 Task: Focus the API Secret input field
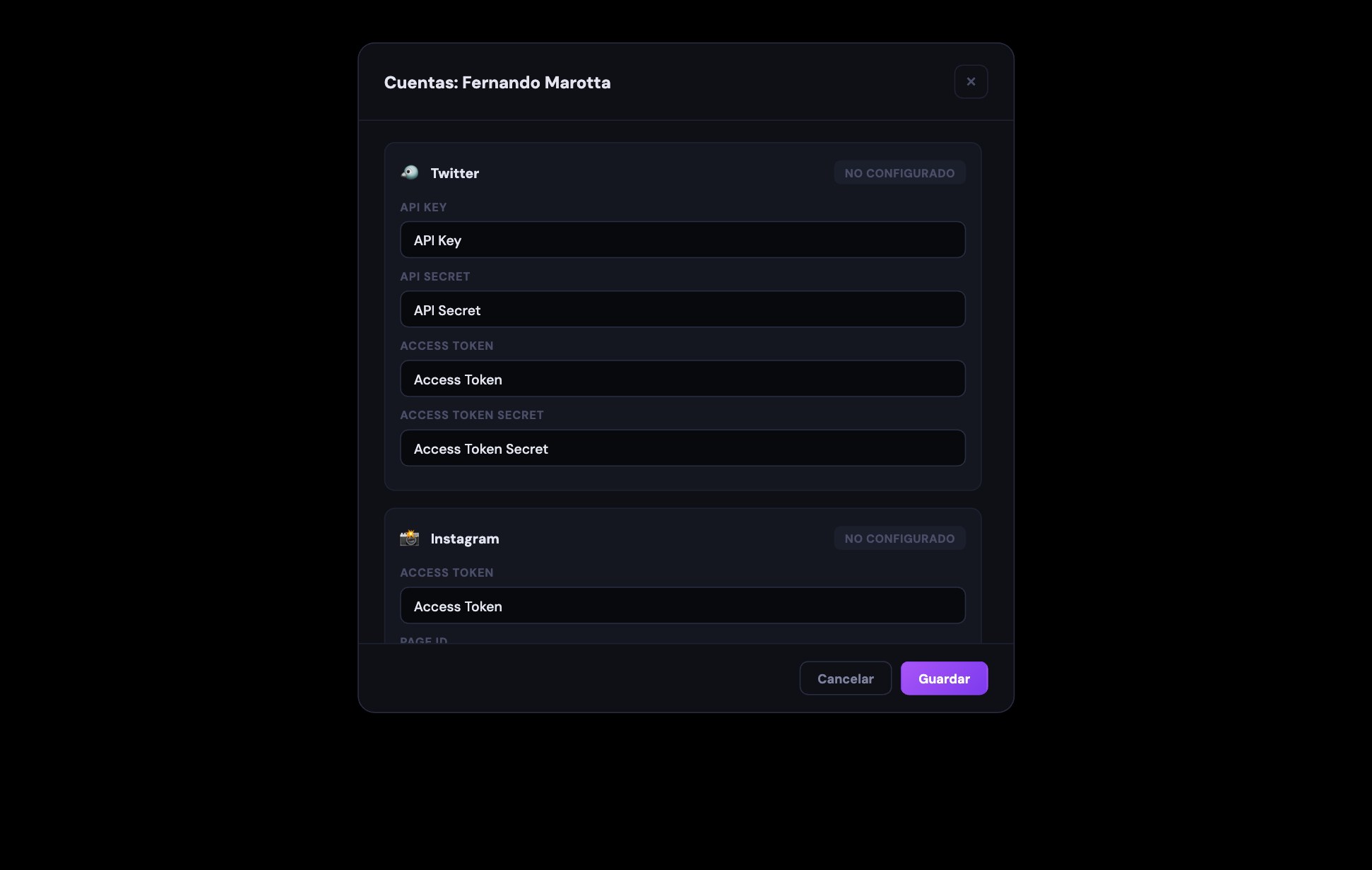pos(682,310)
